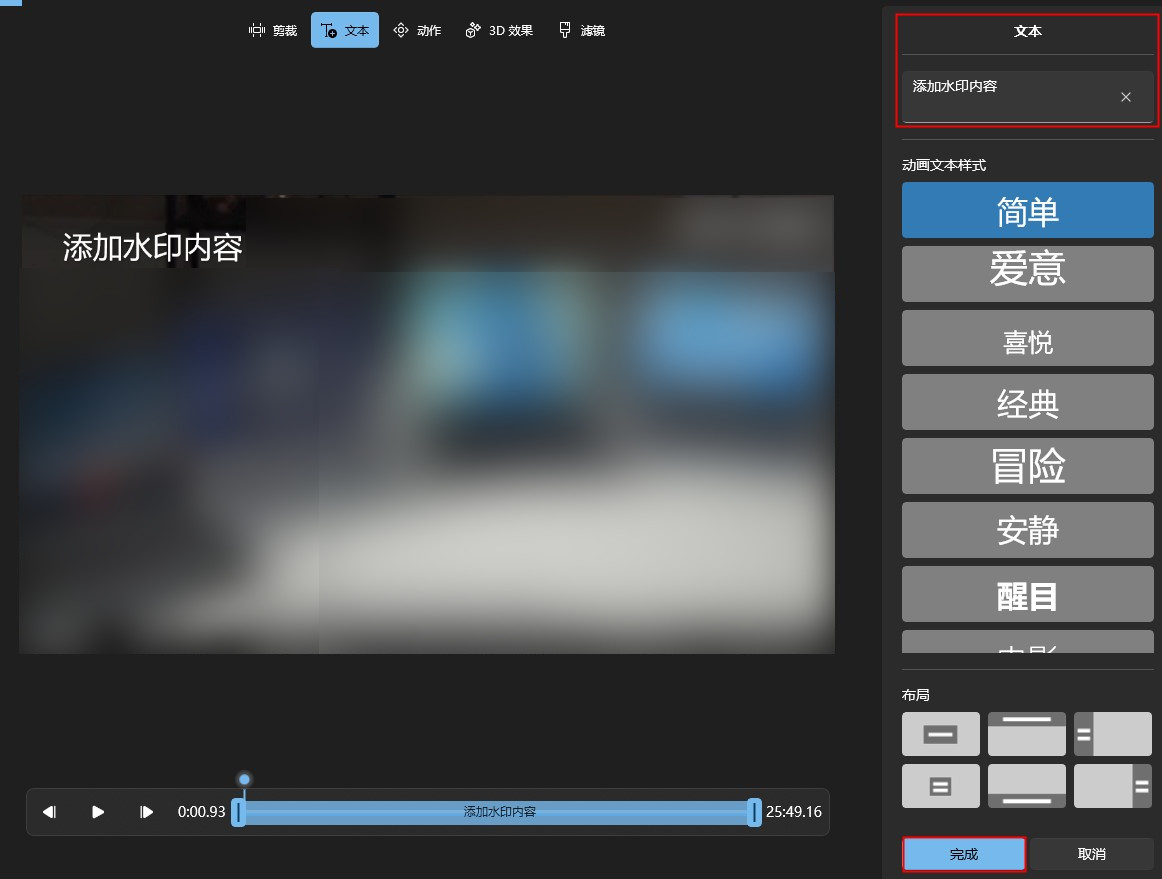1162x879 pixels.
Task: Click the 添加水印内容 timeline range bar
Action: pyautogui.click(x=499, y=812)
